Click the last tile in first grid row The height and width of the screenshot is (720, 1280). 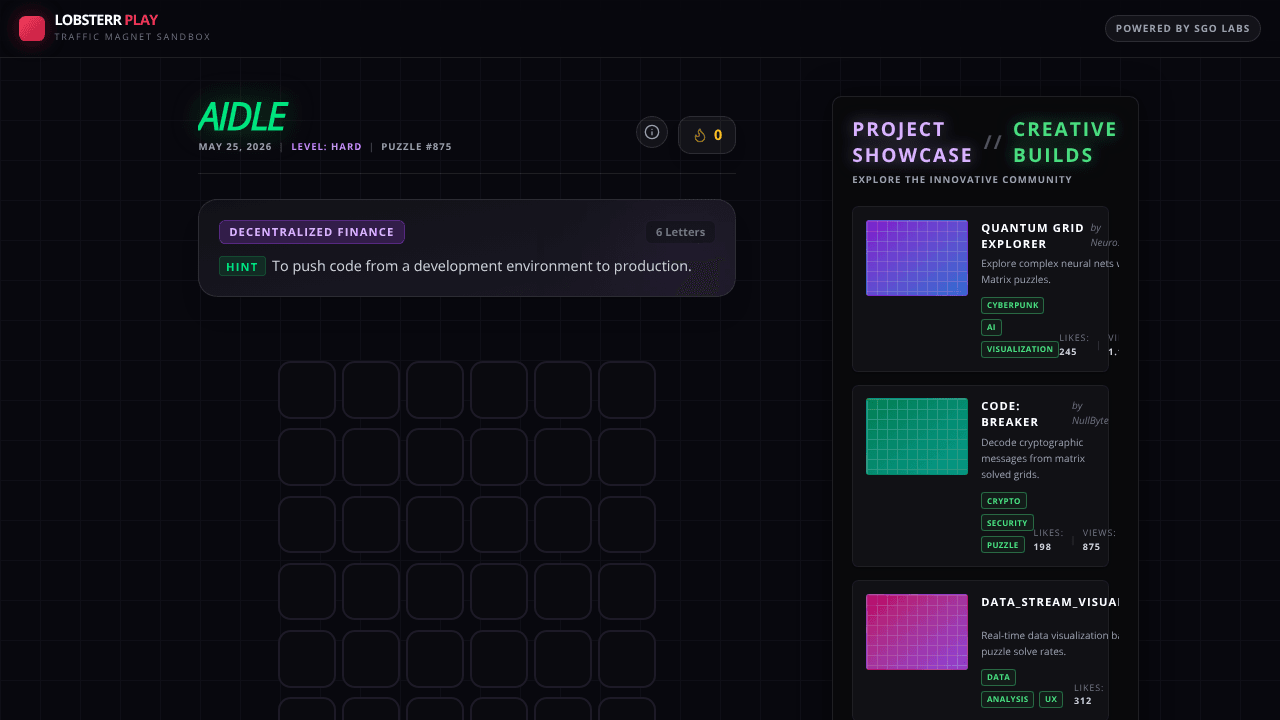[x=627, y=390]
